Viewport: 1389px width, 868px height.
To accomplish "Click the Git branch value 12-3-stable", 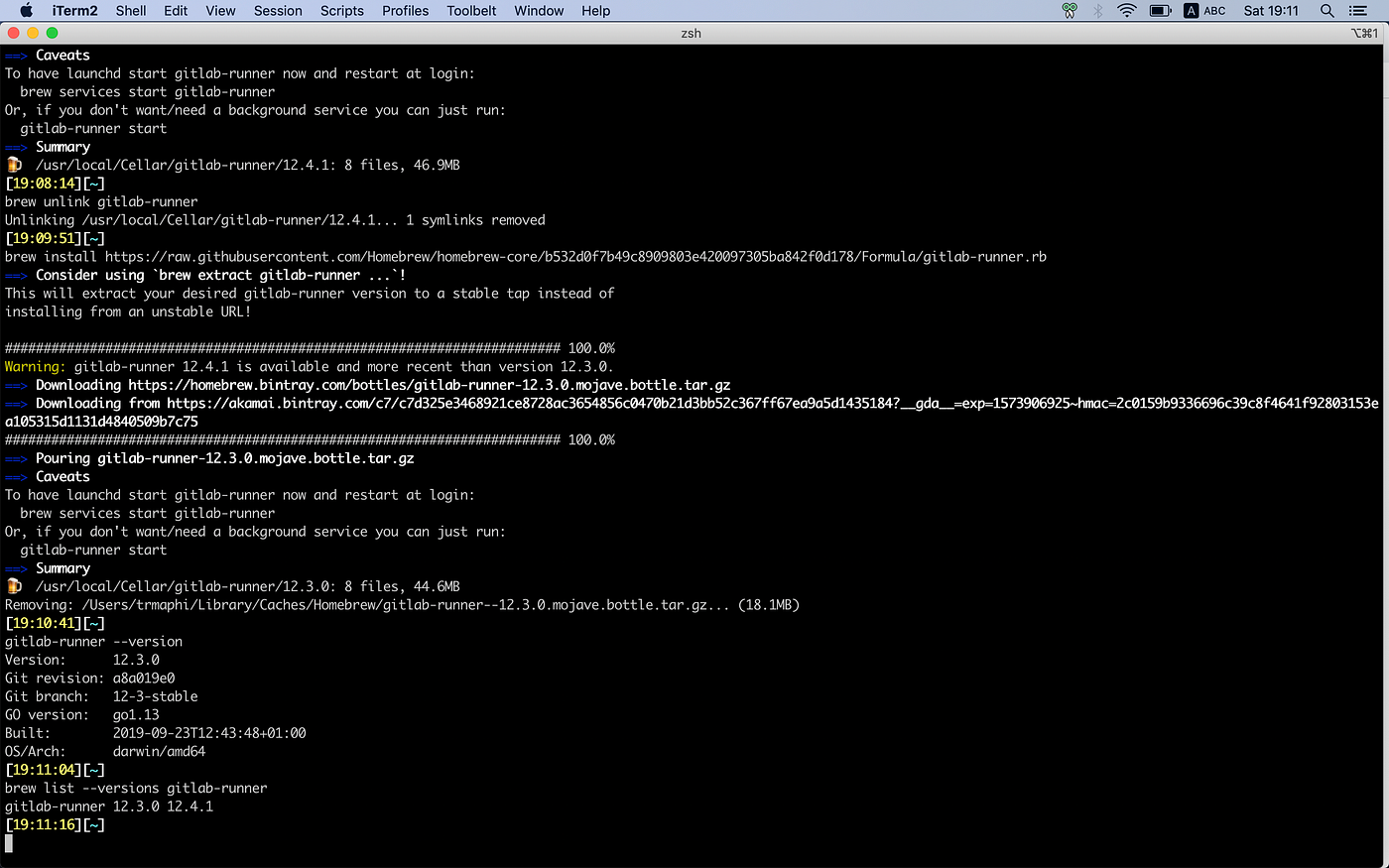I will pos(155,696).
